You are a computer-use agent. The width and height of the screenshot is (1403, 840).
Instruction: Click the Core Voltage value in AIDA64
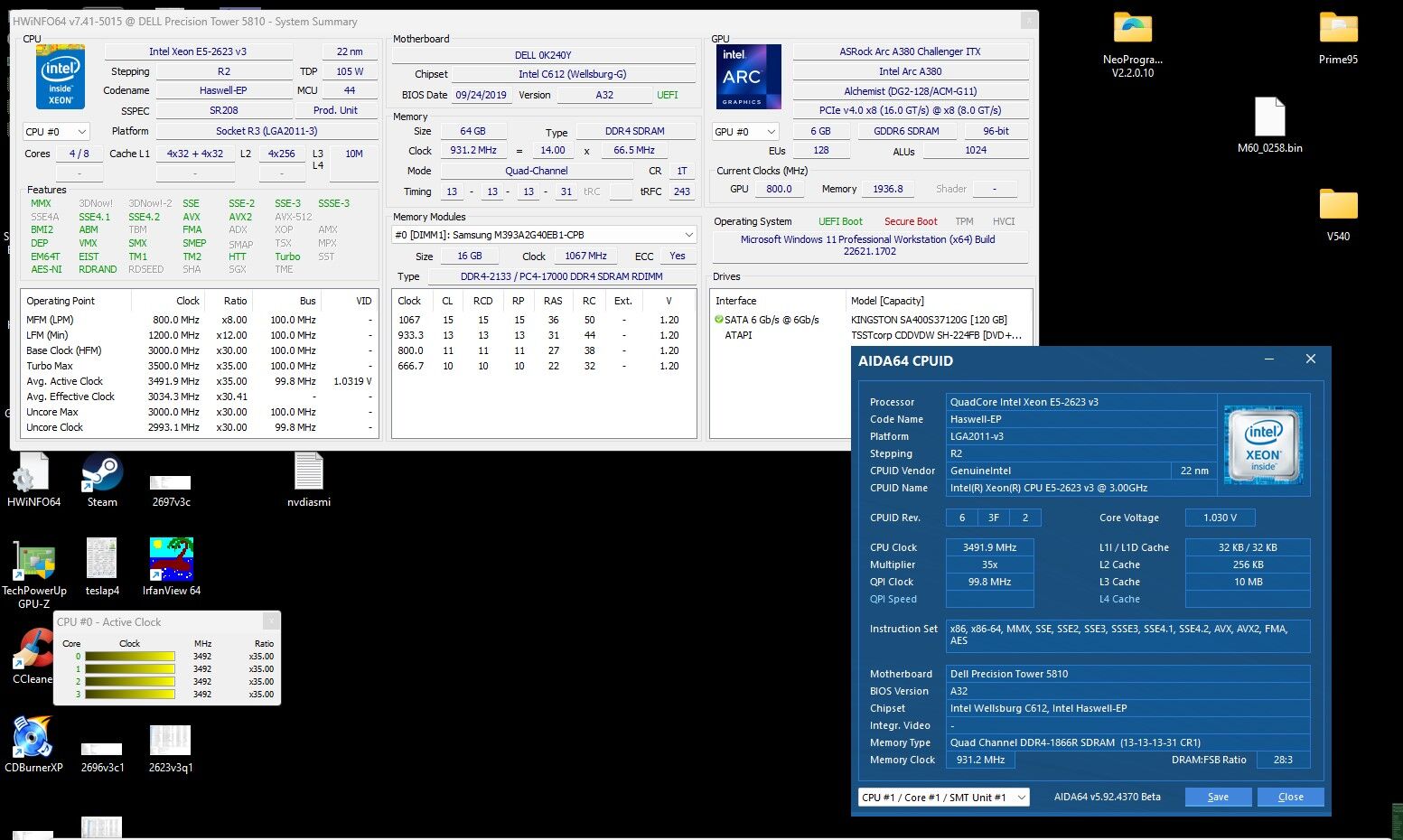1220,518
